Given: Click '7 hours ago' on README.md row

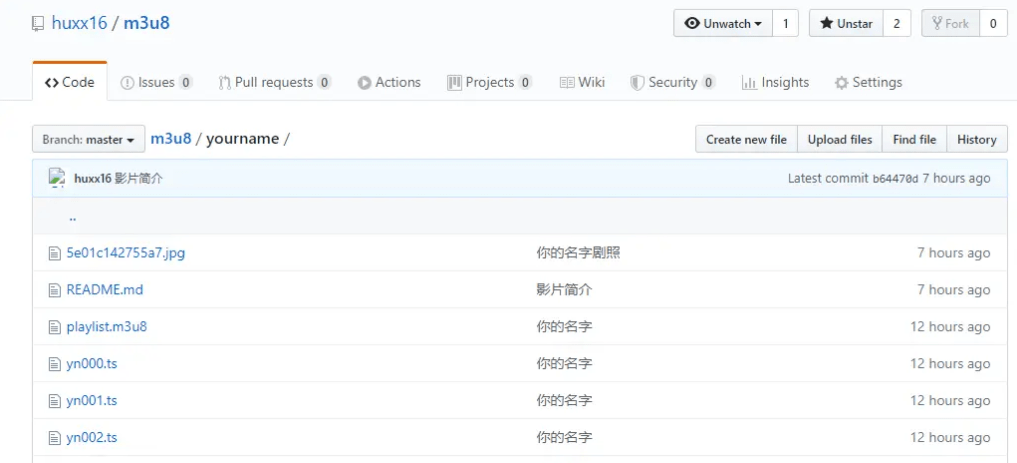Looking at the screenshot, I should 953,290.
